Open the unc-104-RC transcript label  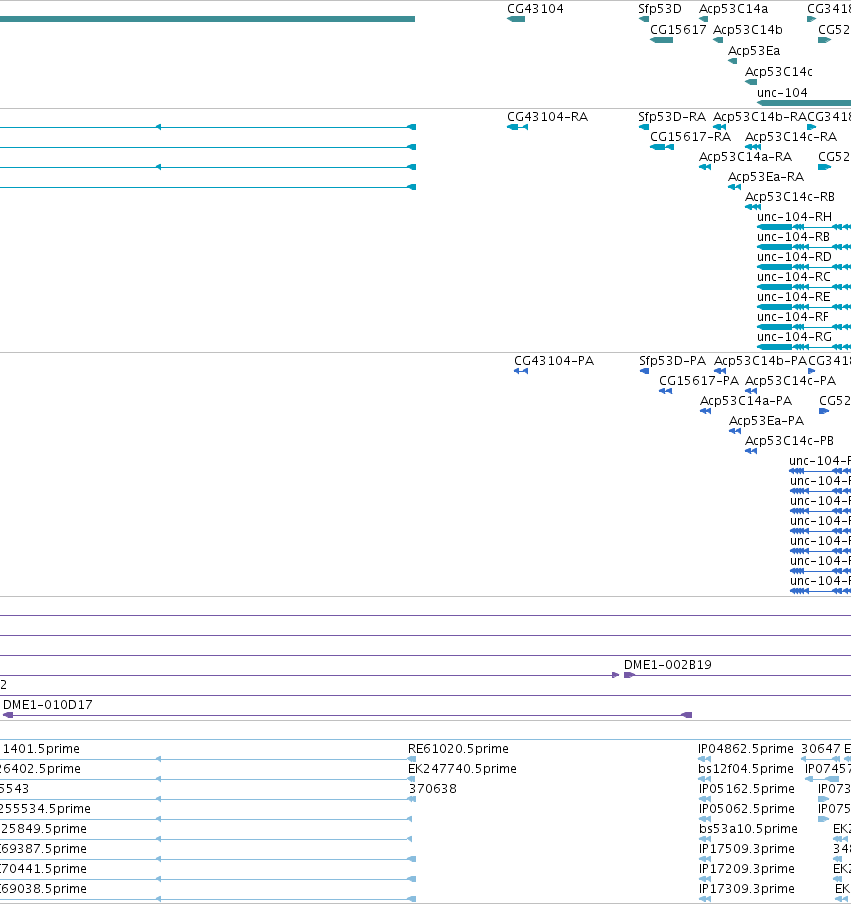pos(794,277)
